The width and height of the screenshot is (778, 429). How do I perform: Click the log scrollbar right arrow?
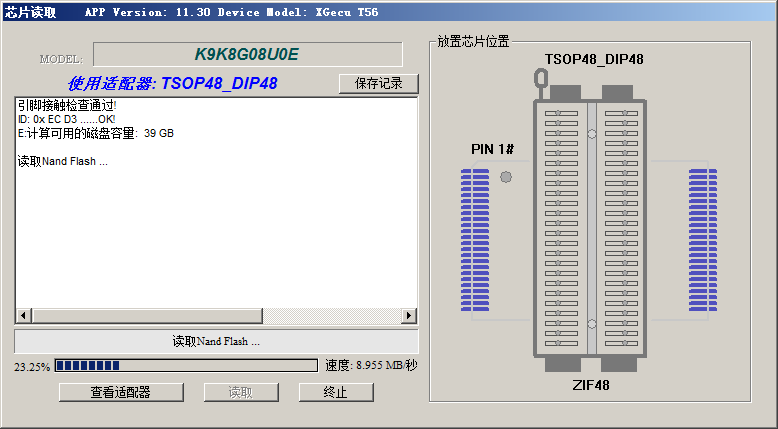pos(408,316)
